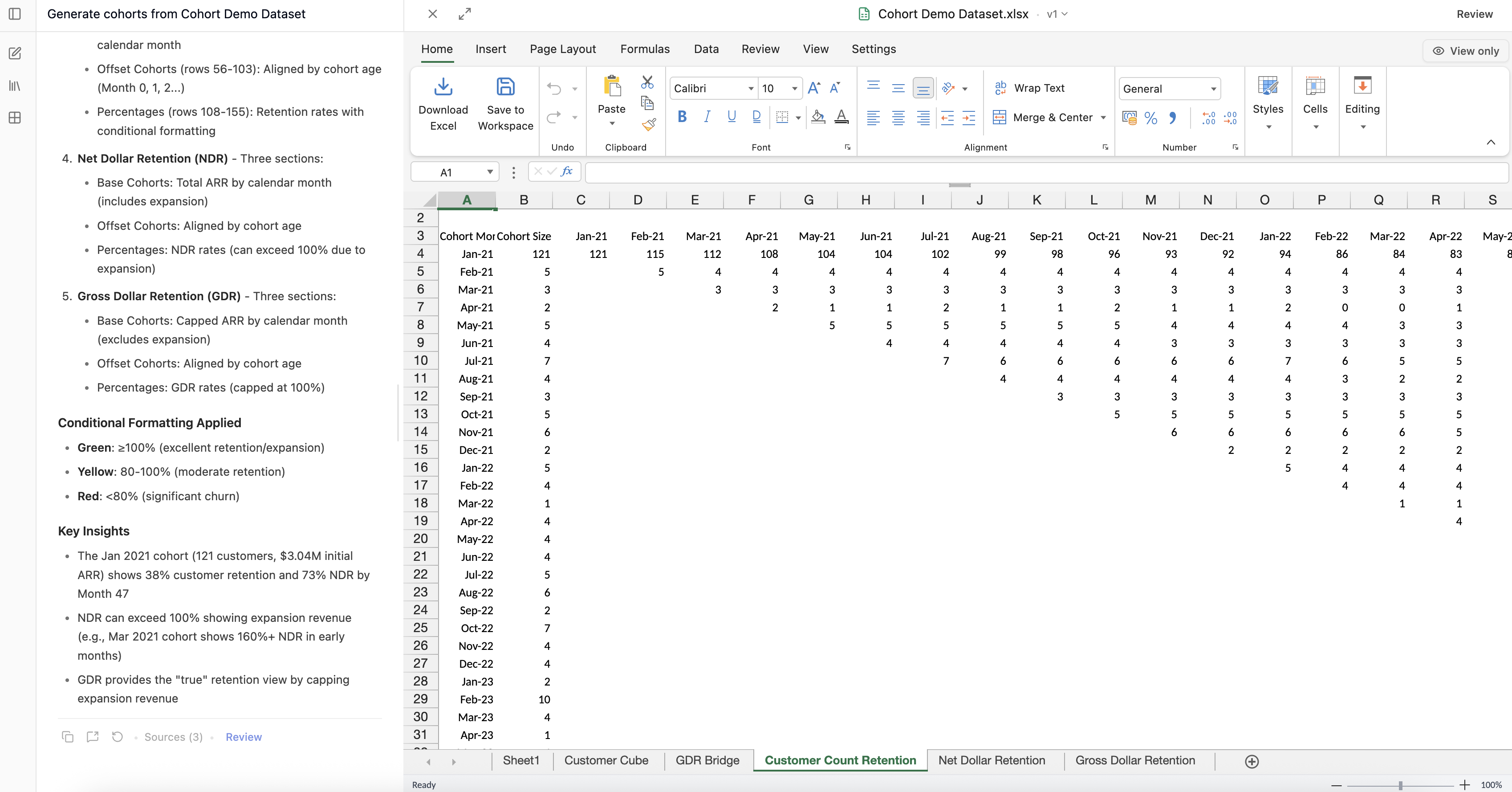Open the Calibri font dropdown
The height and width of the screenshot is (792, 1512).
751,89
